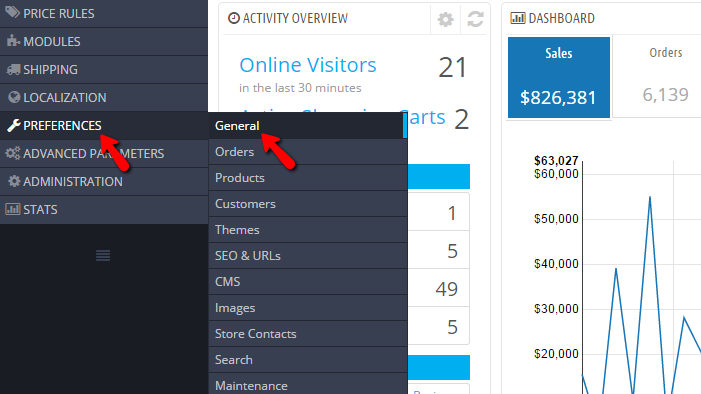701x394 pixels.
Task: Select General in Preferences submenu
Action: point(308,126)
